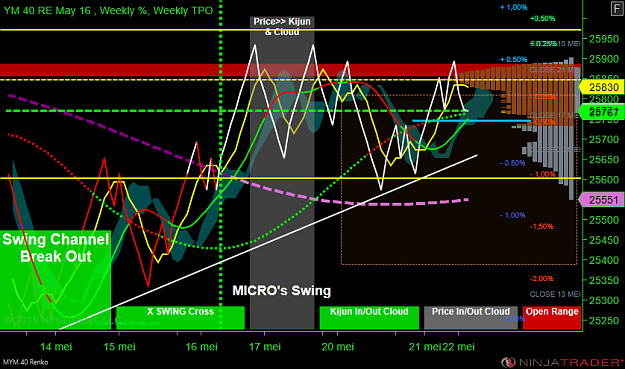
Task: Select the red Open Range box
Action: 552,318
